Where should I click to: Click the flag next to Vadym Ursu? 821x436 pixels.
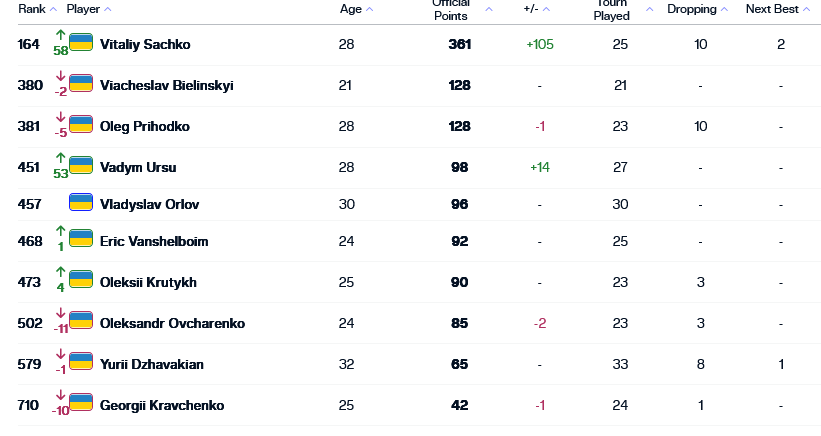point(81,166)
